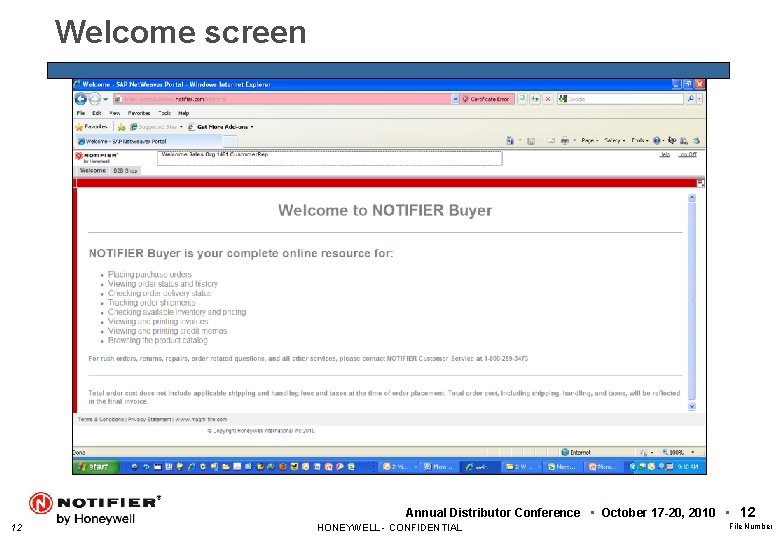Click the Terms & Conditions footer link
Image resolution: width=780 pixels, height=540 pixels.
(101, 420)
